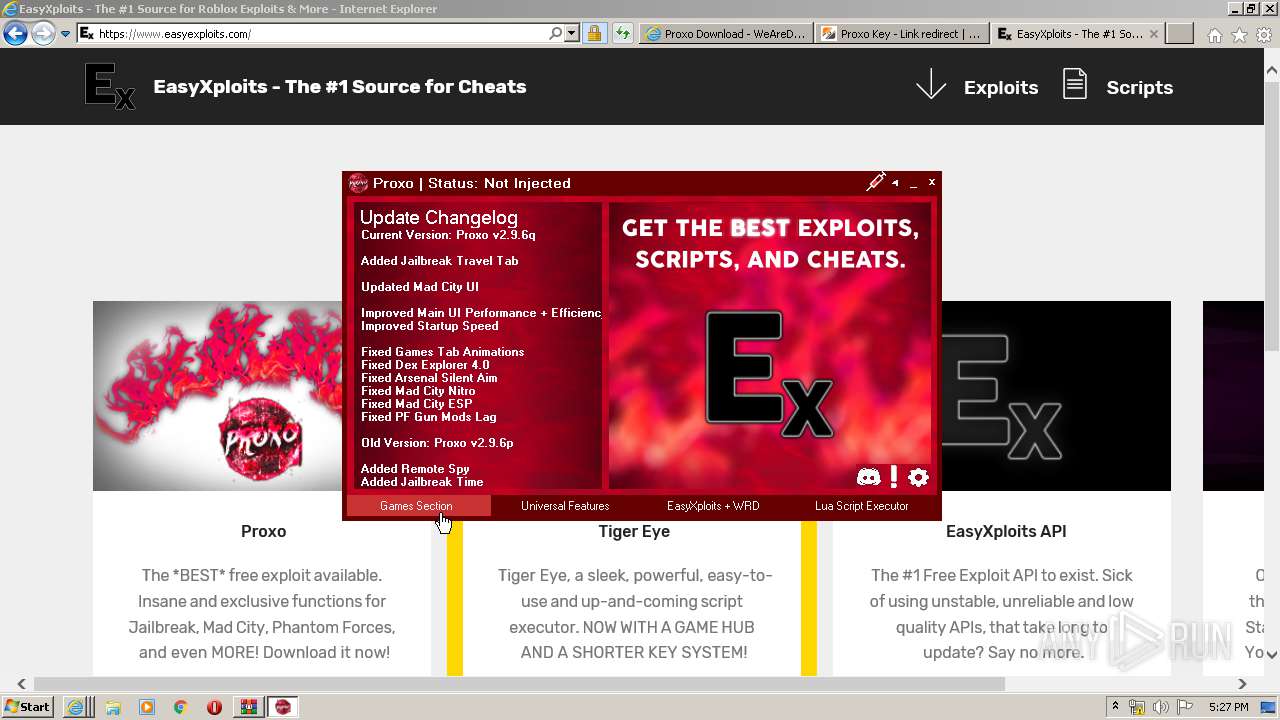Open the Windows Start menu
Viewport: 1280px width, 720px height.
27,706
